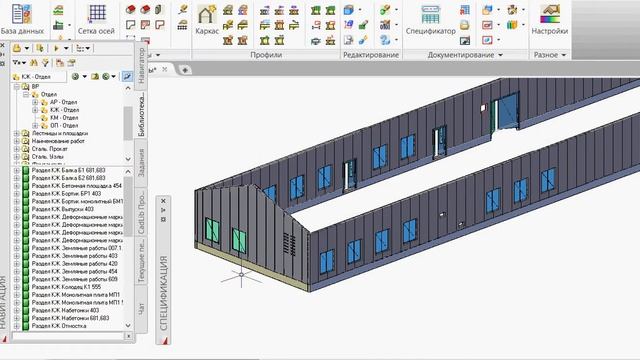Select Раздел КЖ Бетонная площадка 454
The width and height of the screenshot is (640, 360).
(77, 186)
